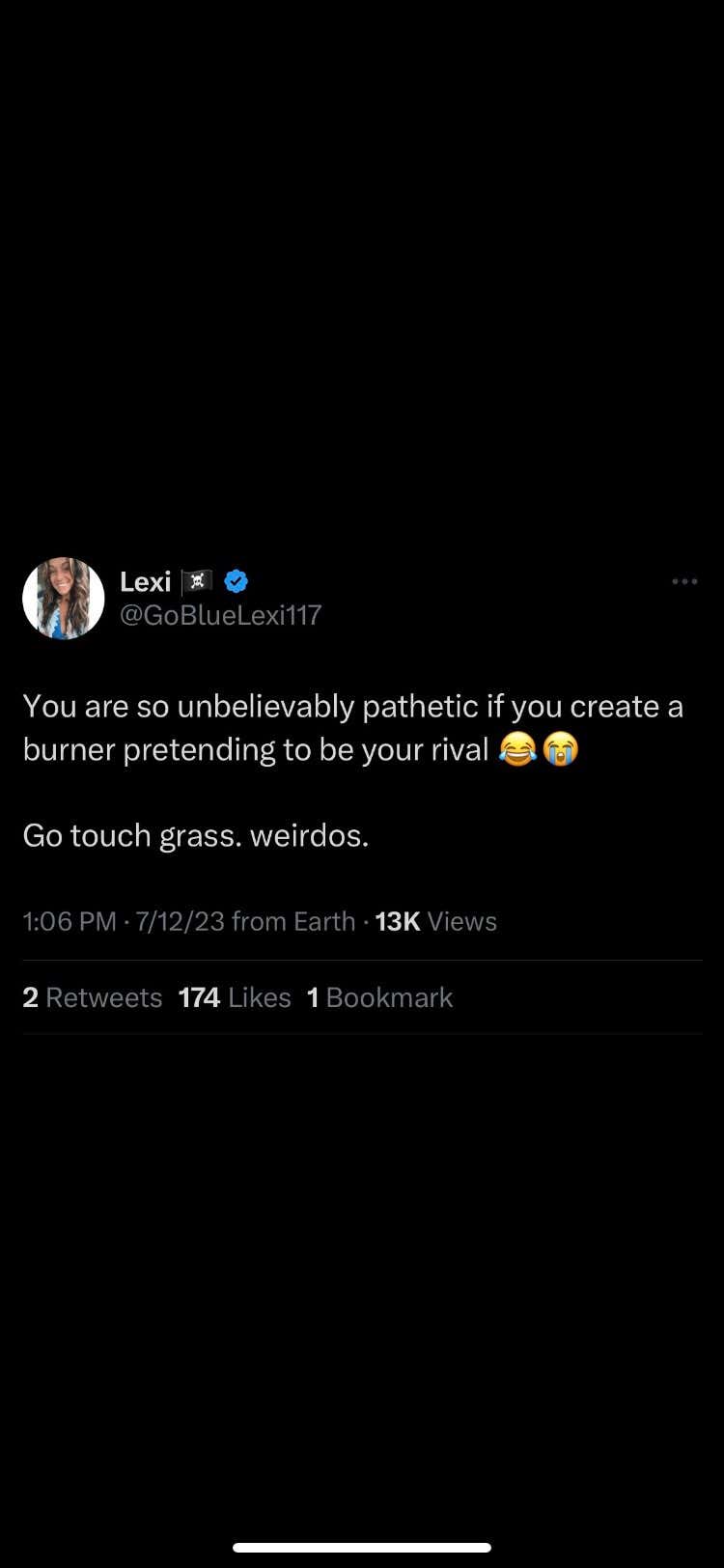This screenshot has height=1568, width=724.
Task: Click the 7/12/23 date text
Action: pos(182,921)
